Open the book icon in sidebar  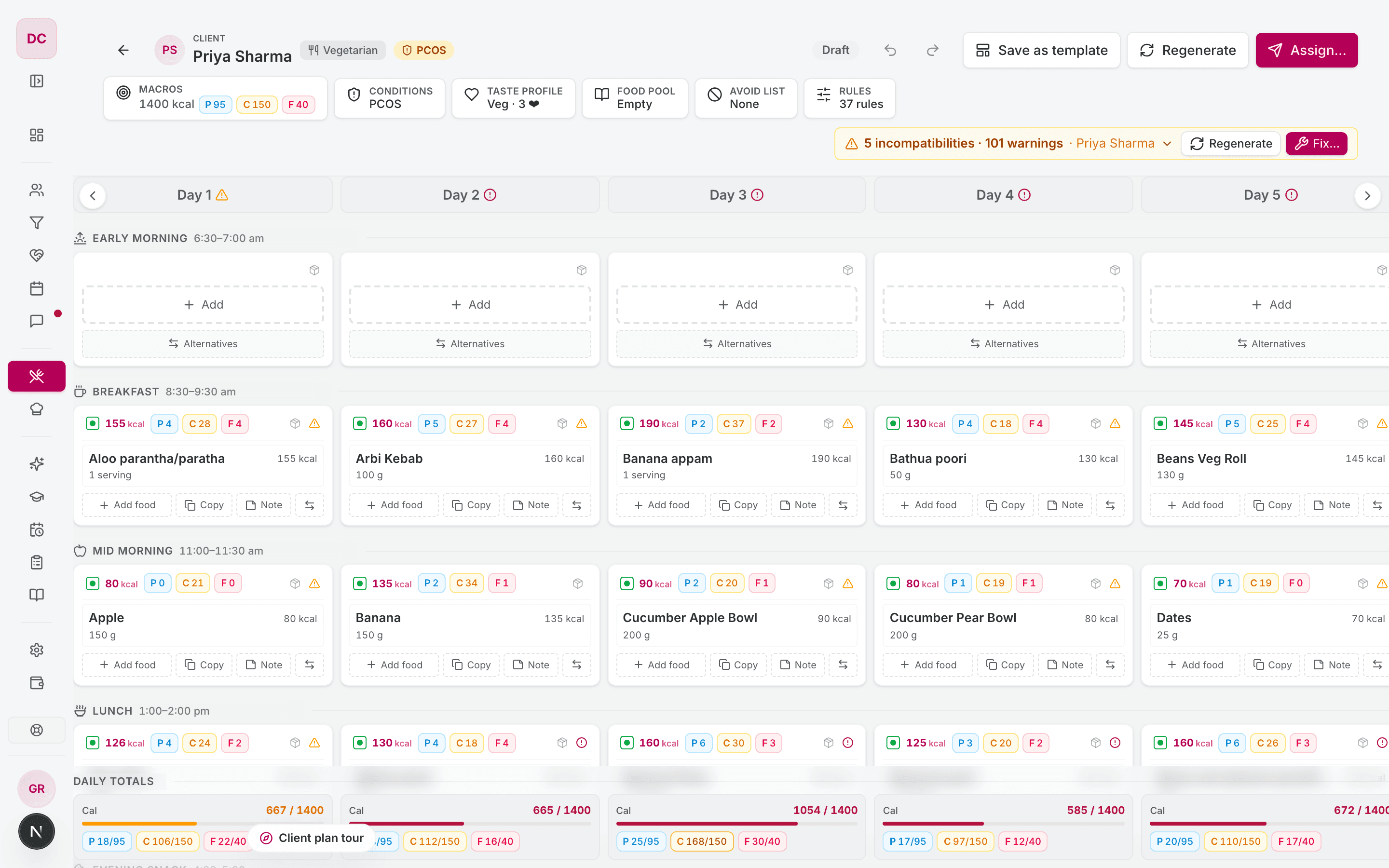[37, 595]
